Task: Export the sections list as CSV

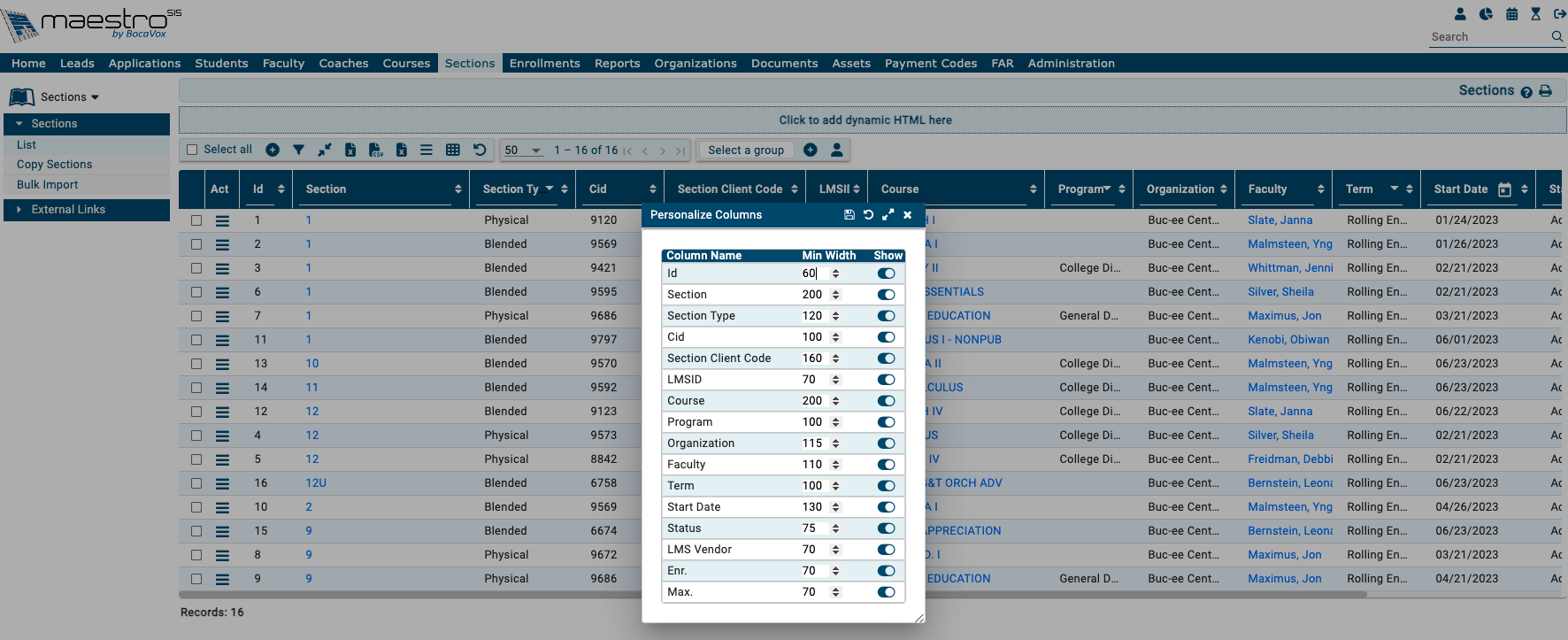Action: click(376, 150)
